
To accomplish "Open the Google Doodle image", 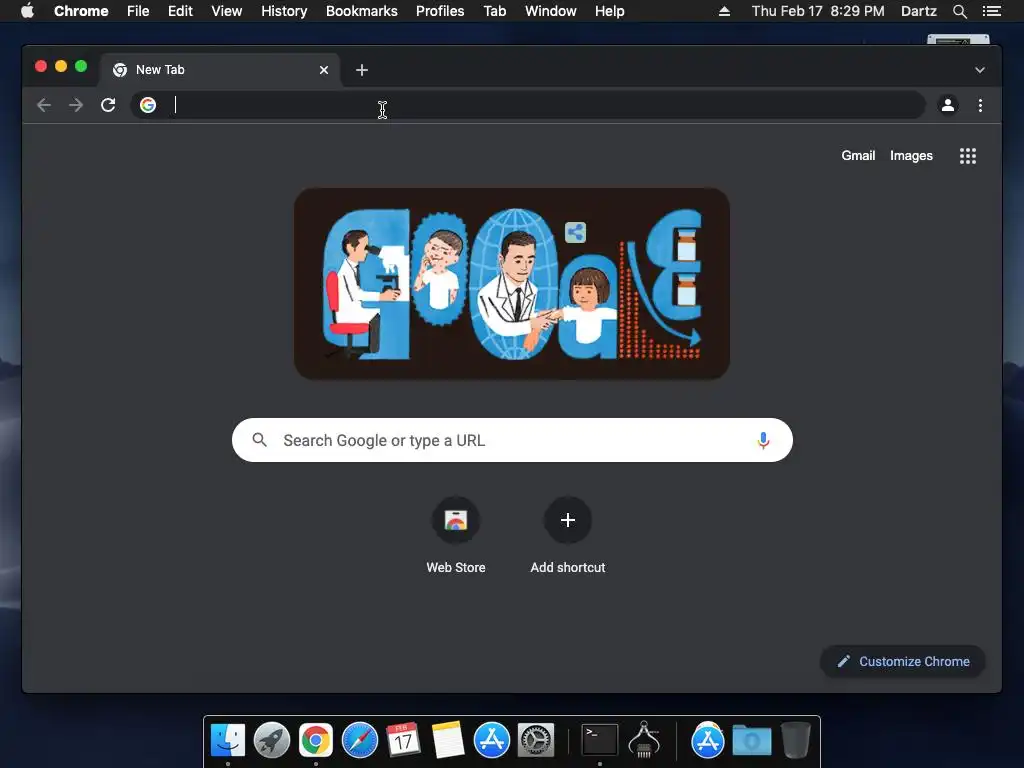I will pos(512,283).
